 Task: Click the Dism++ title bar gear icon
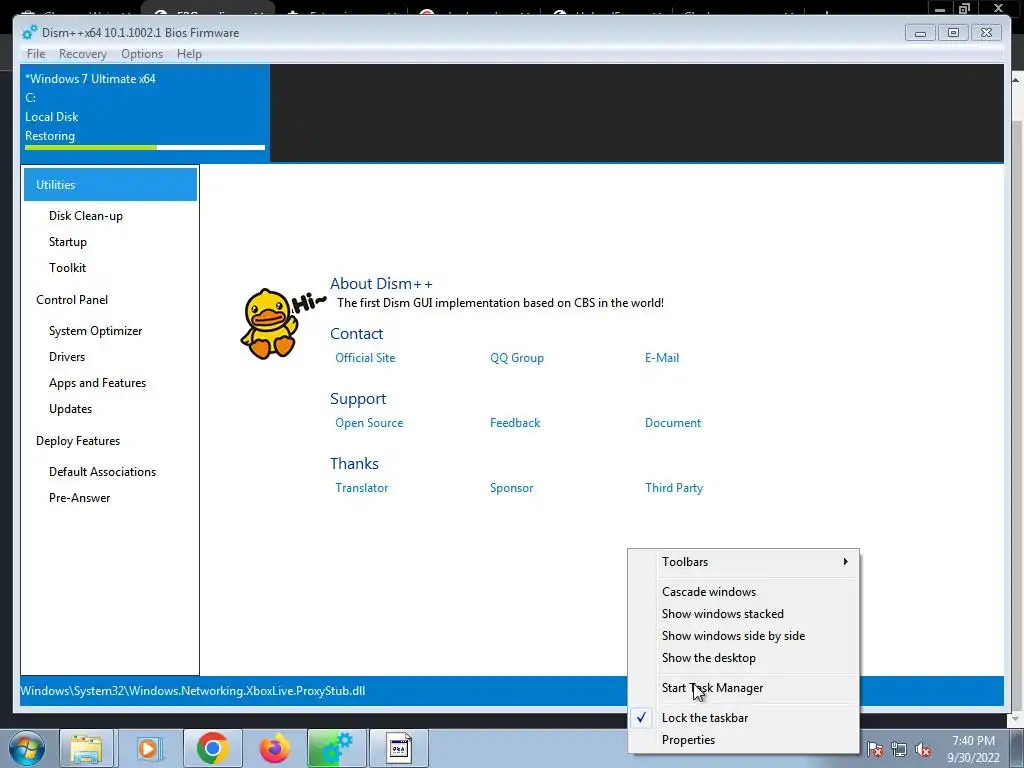coord(30,33)
